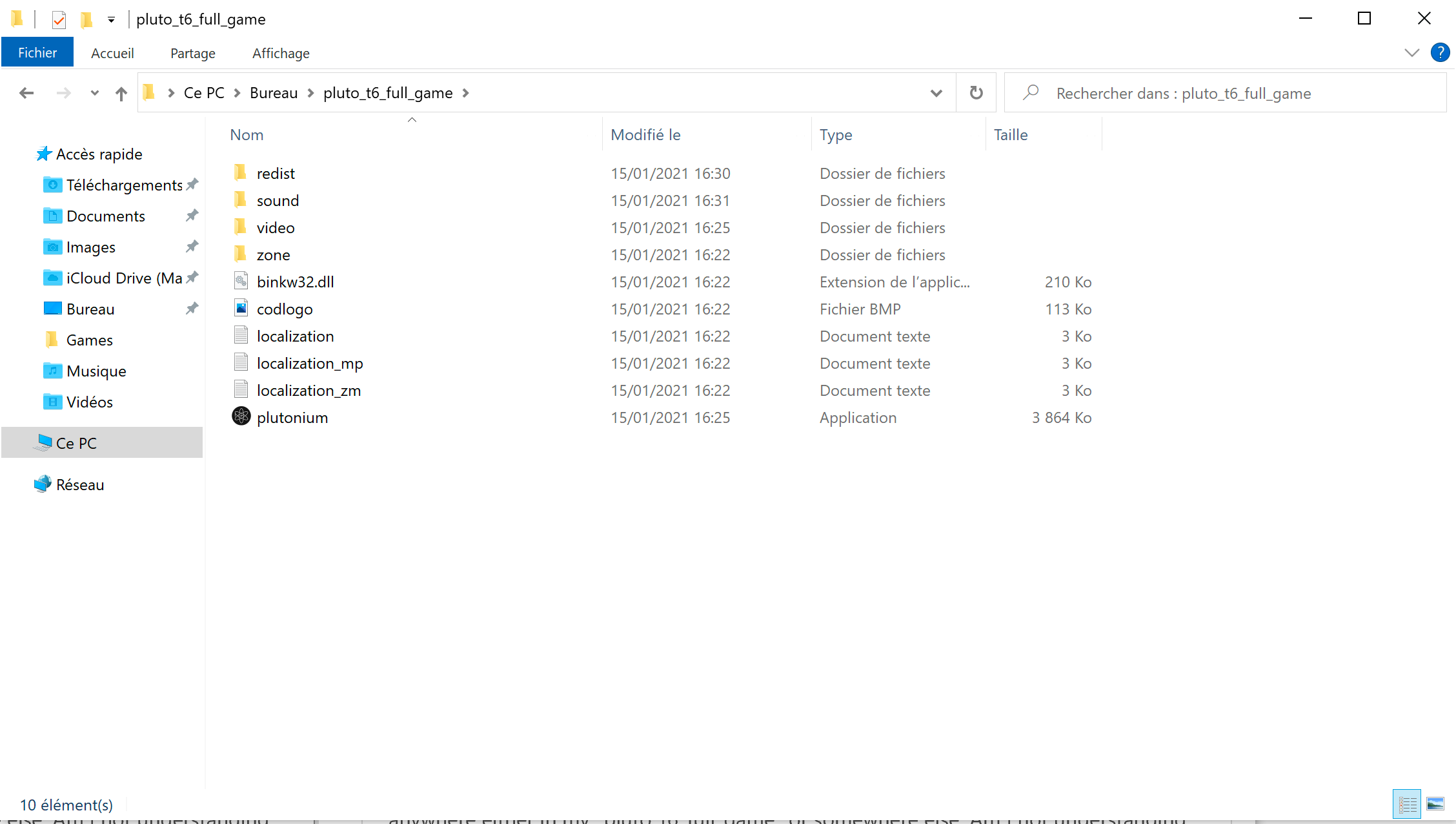The height and width of the screenshot is (824, 1456).
Task: Open the Fichier menu tab
Action: coord(37,52)
